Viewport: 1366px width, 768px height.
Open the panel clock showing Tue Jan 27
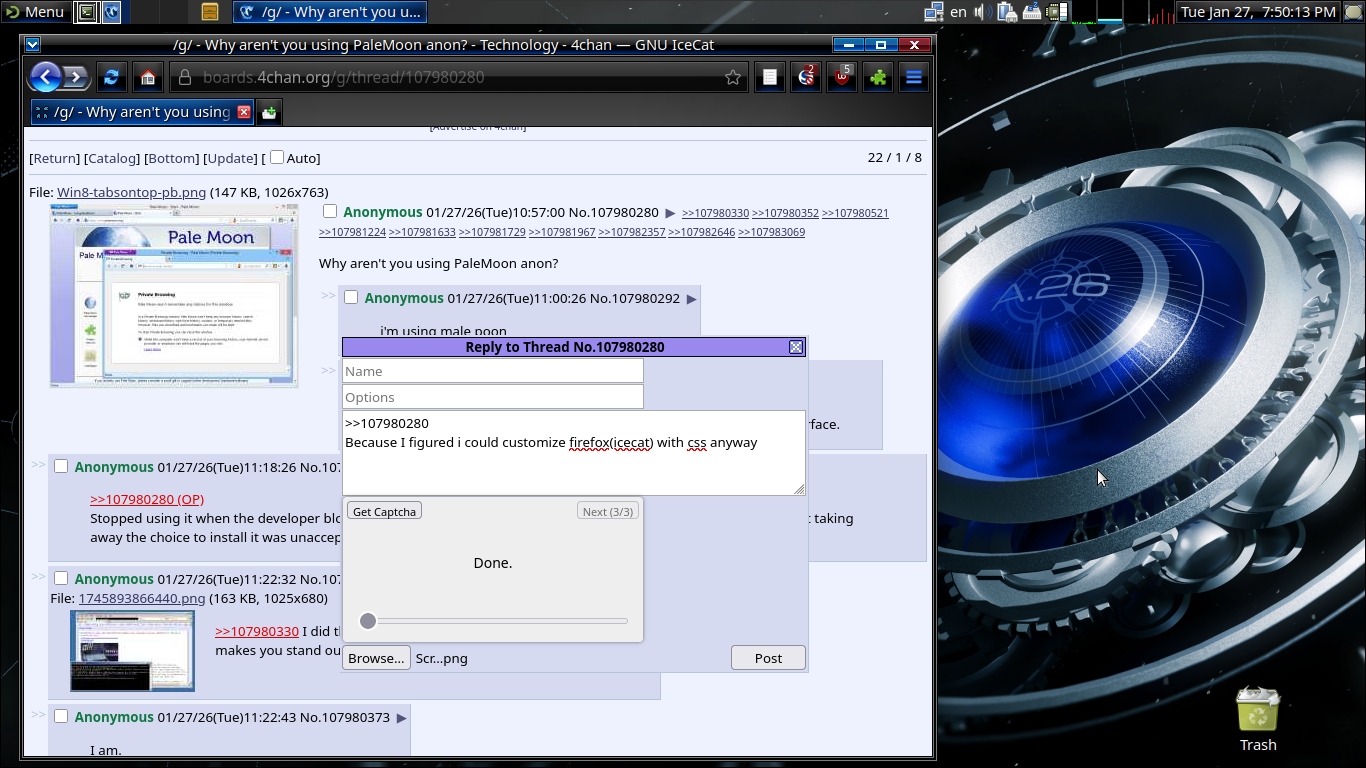pos(1258,12)
